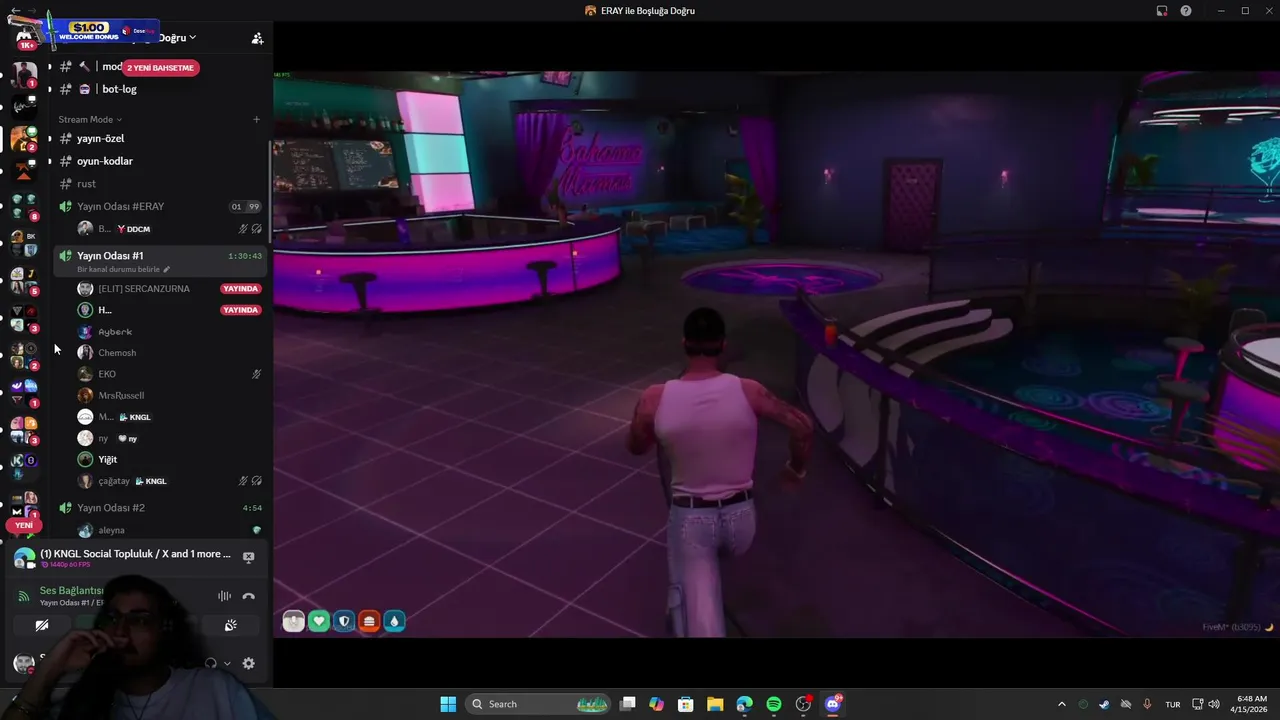The width and height of the screenshot is (1280, 720).
Task: Open File Explorer from the taskbar
Action: click(x=715, y=704)
